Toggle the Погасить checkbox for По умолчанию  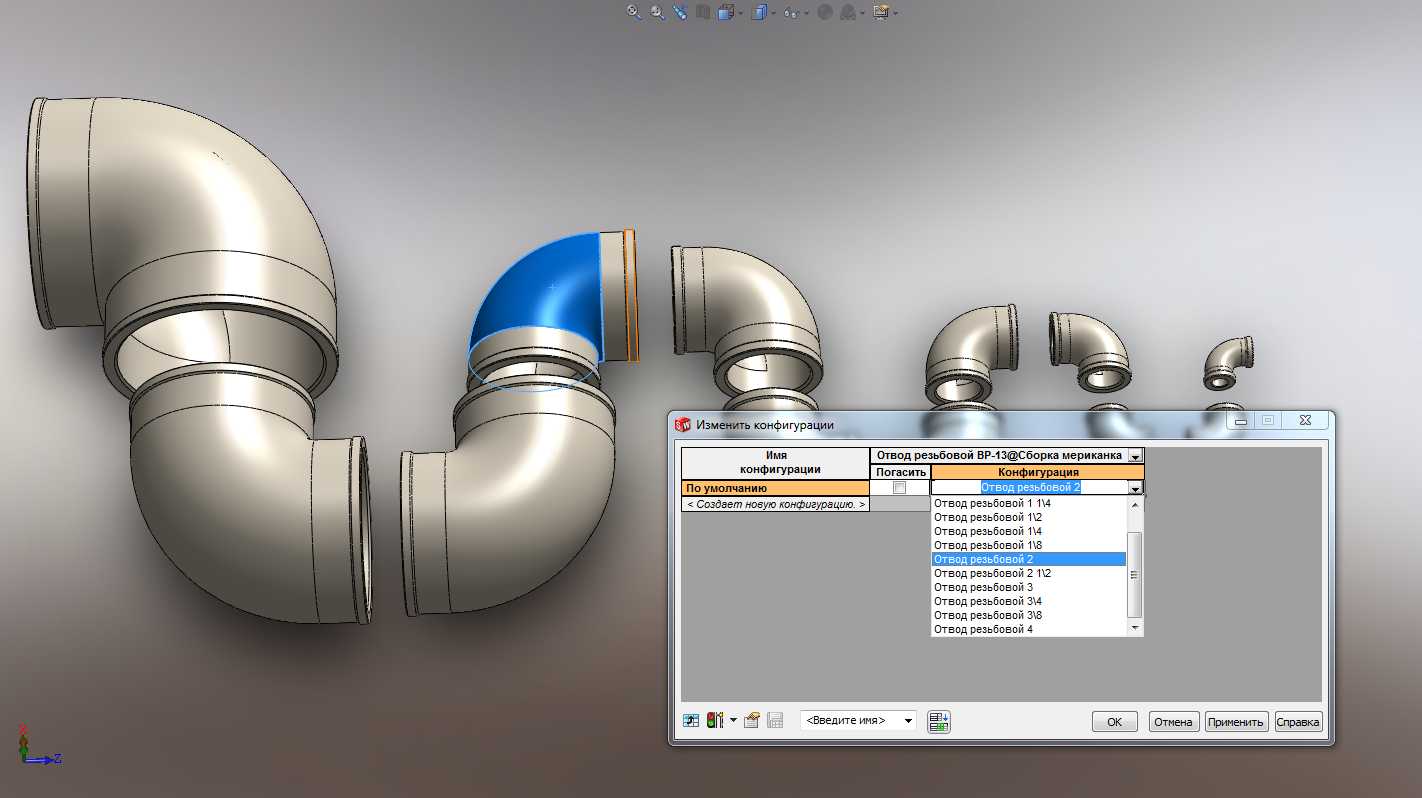[899, 488]
